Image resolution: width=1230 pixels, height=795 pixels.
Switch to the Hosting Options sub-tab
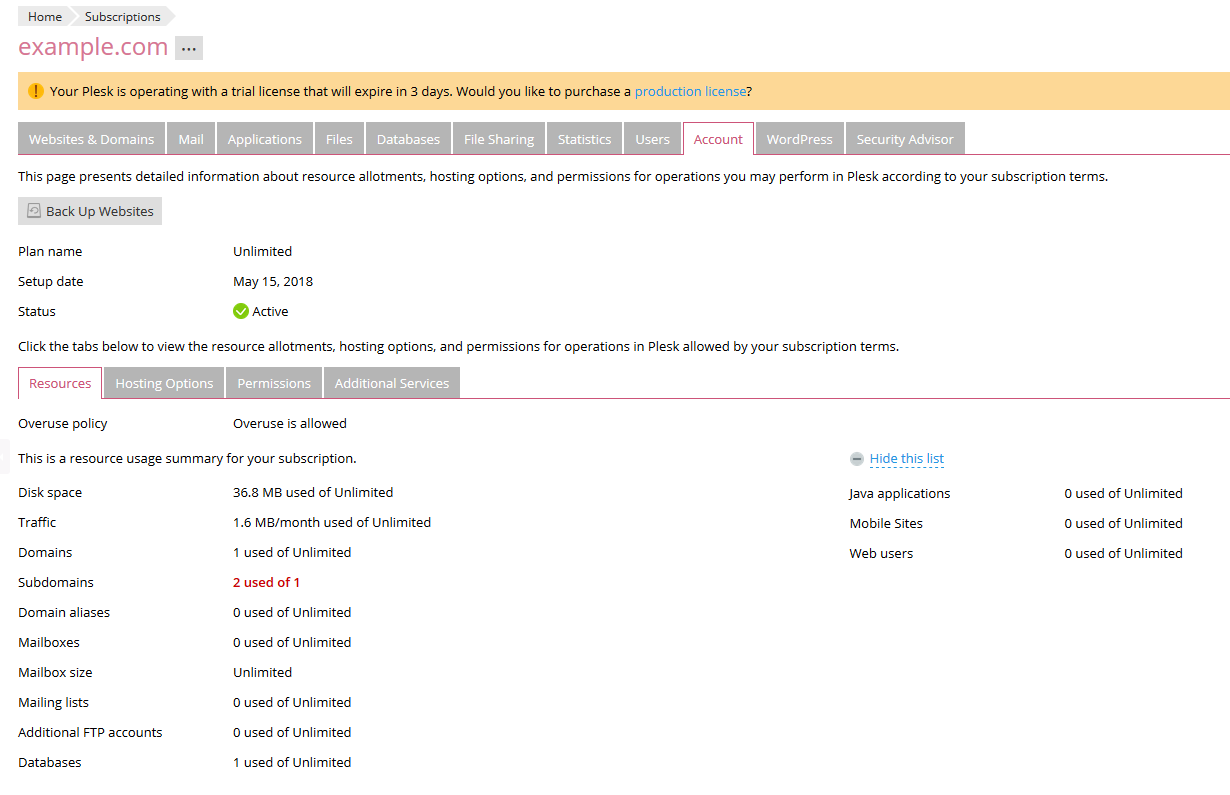tap(164, 383)
